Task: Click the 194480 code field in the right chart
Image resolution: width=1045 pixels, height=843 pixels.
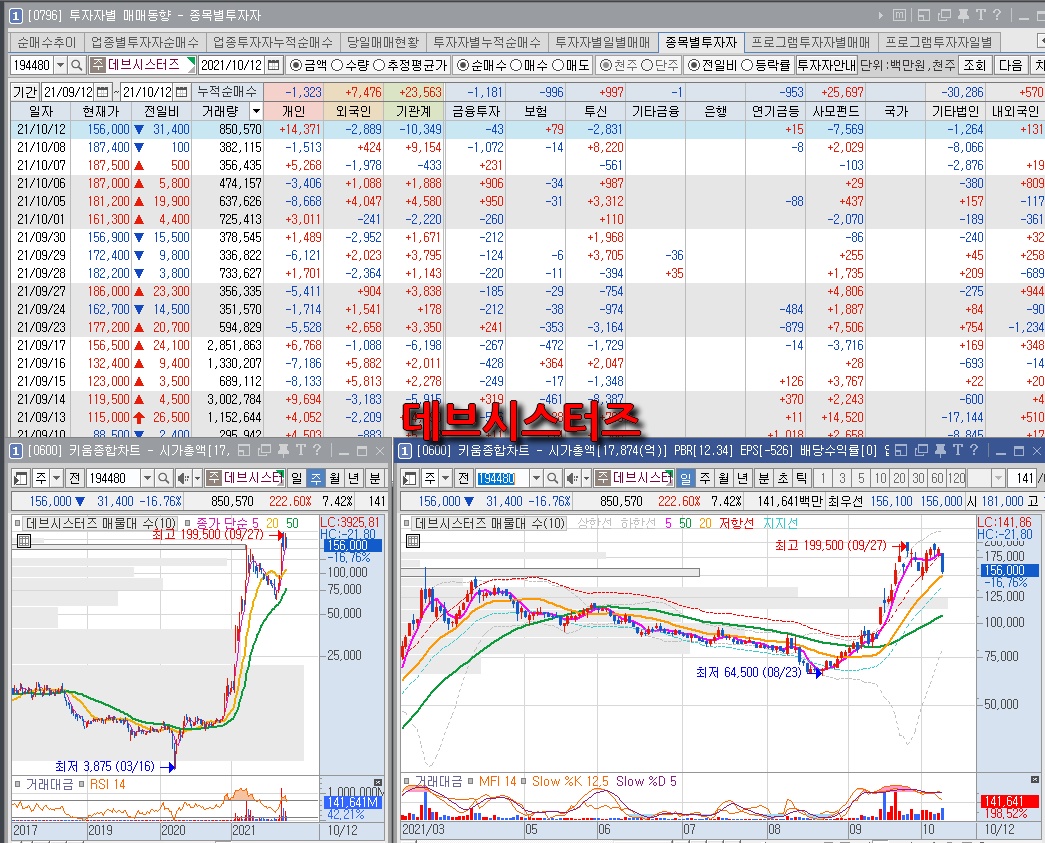Action: (x=502, y=478)
